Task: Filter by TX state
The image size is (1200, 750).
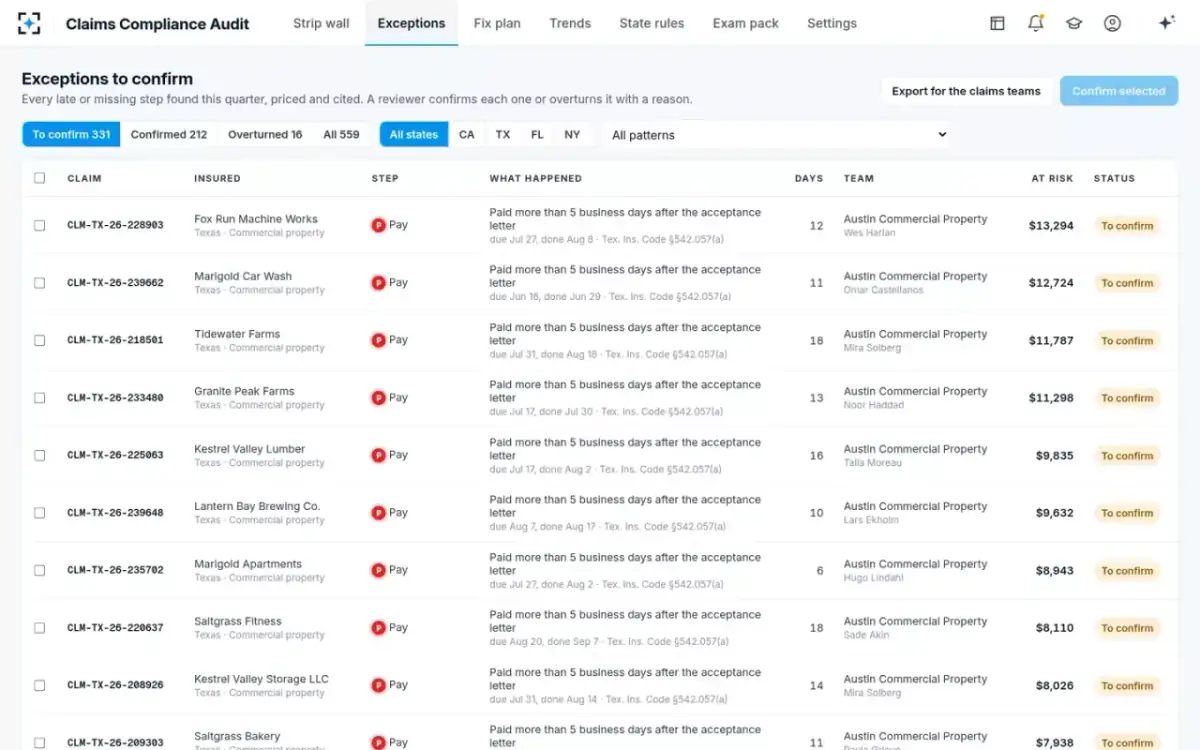Action: [503, 135]
